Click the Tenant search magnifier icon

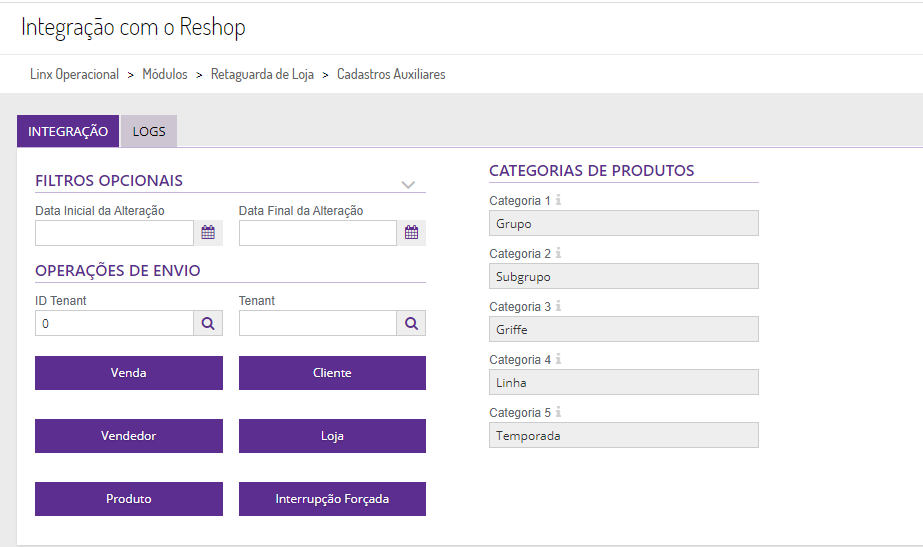[x=411, y=323]
